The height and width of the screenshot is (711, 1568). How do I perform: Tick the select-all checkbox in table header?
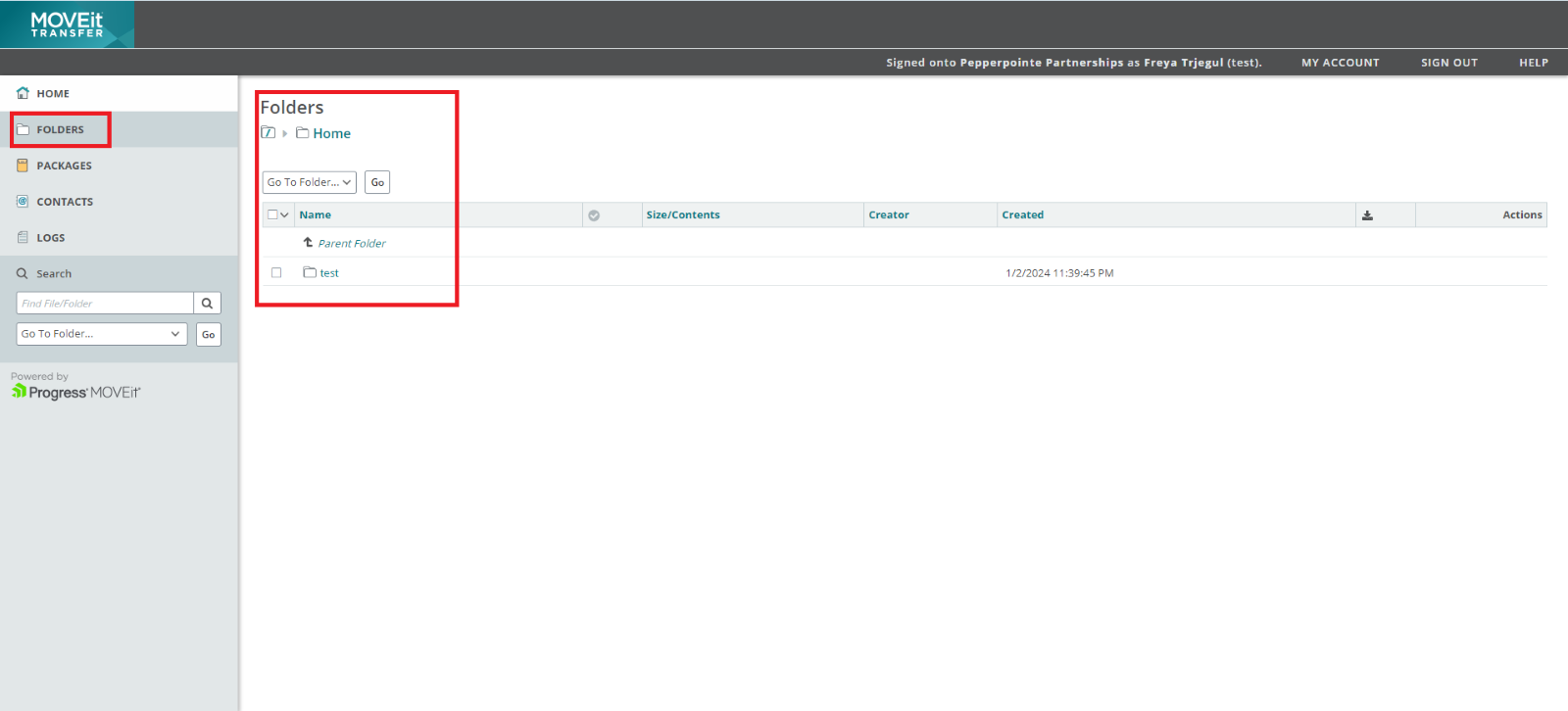click(x=272, y=214)
